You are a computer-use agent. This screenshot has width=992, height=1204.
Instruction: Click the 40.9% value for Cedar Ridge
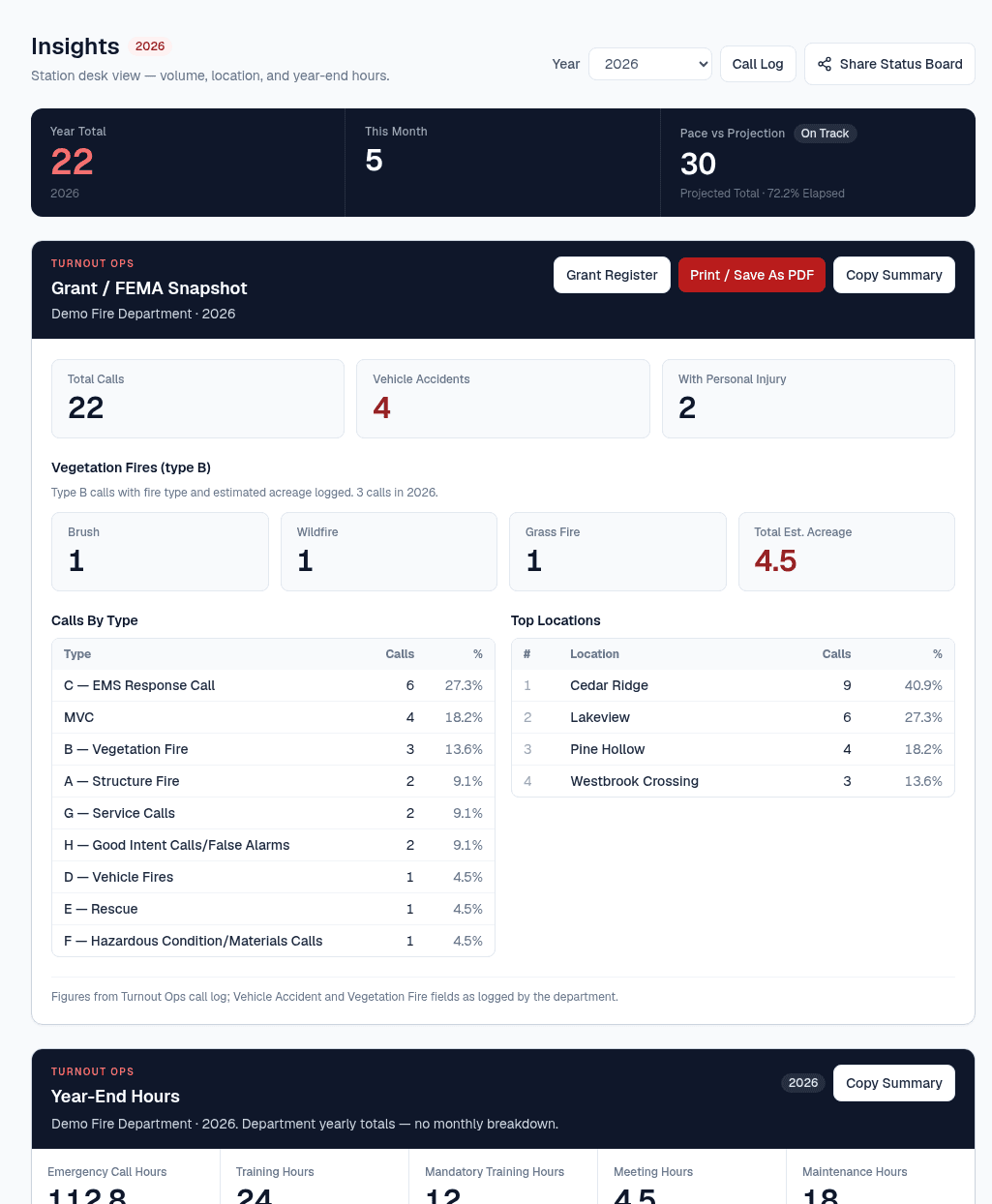point(923,685)
